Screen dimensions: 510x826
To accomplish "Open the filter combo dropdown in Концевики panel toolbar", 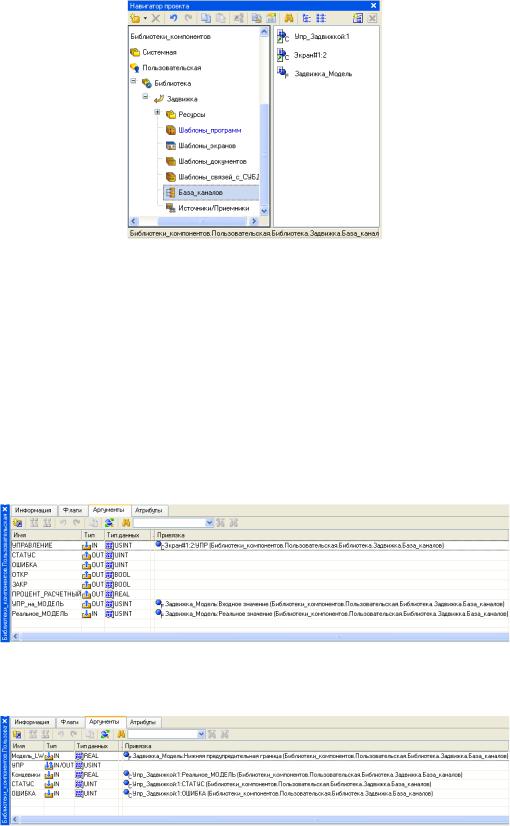I will (201, 734).
